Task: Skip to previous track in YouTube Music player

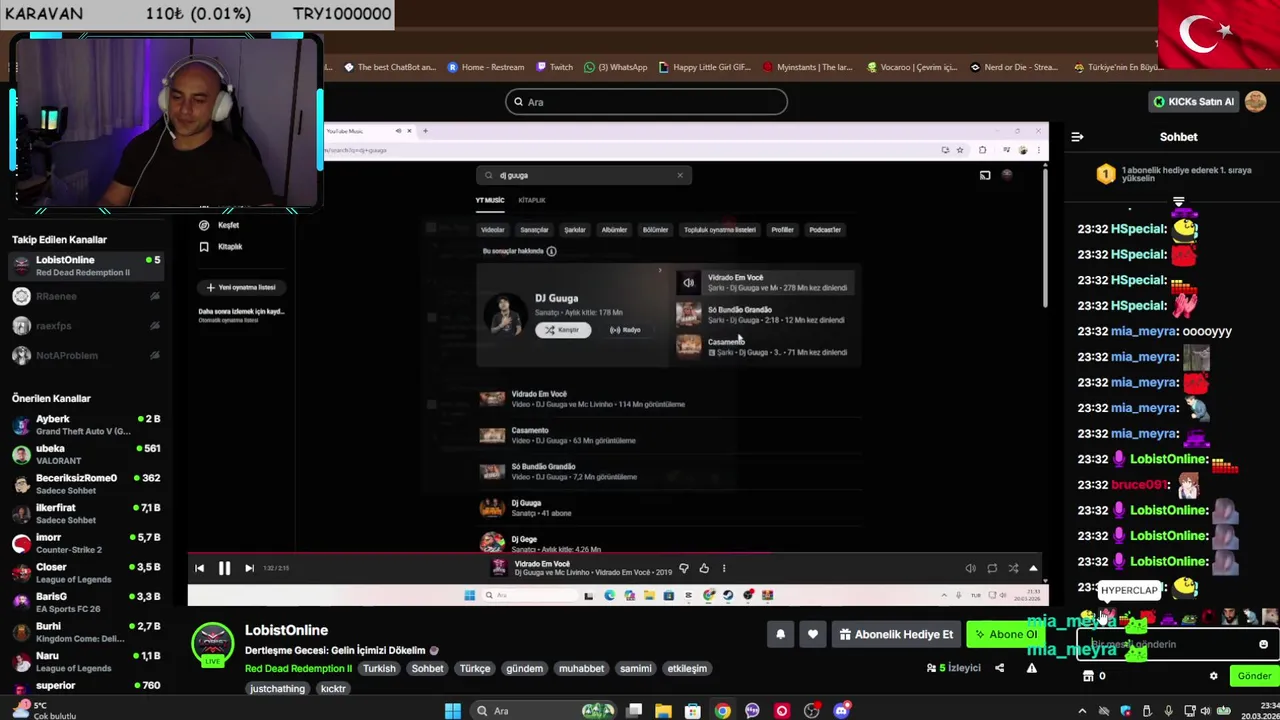Action: pos(199,568)
